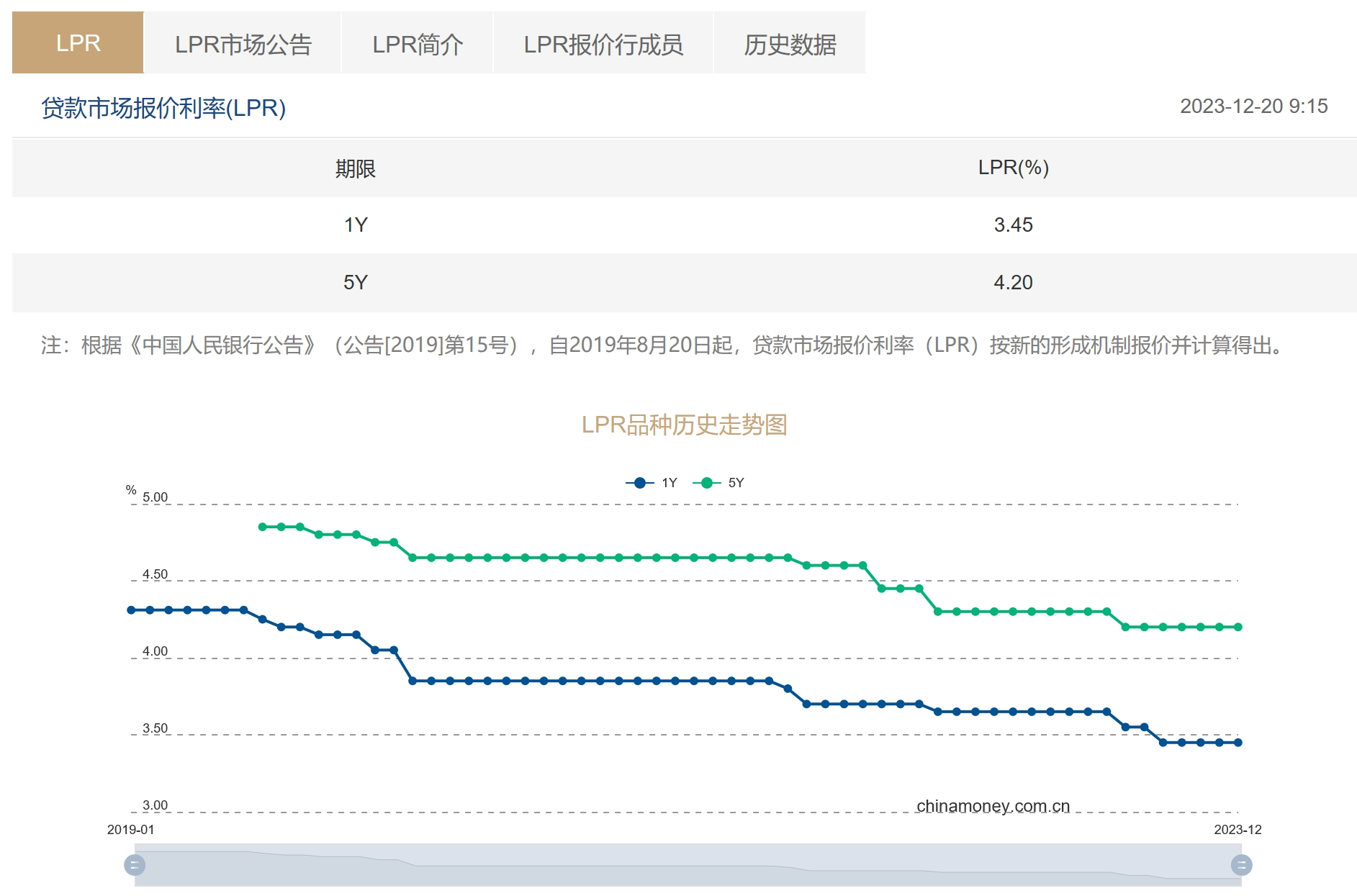This screenshot has height=896, width=1357.
Task: Open the 历史数据 tab
Action: pos(789,43)
